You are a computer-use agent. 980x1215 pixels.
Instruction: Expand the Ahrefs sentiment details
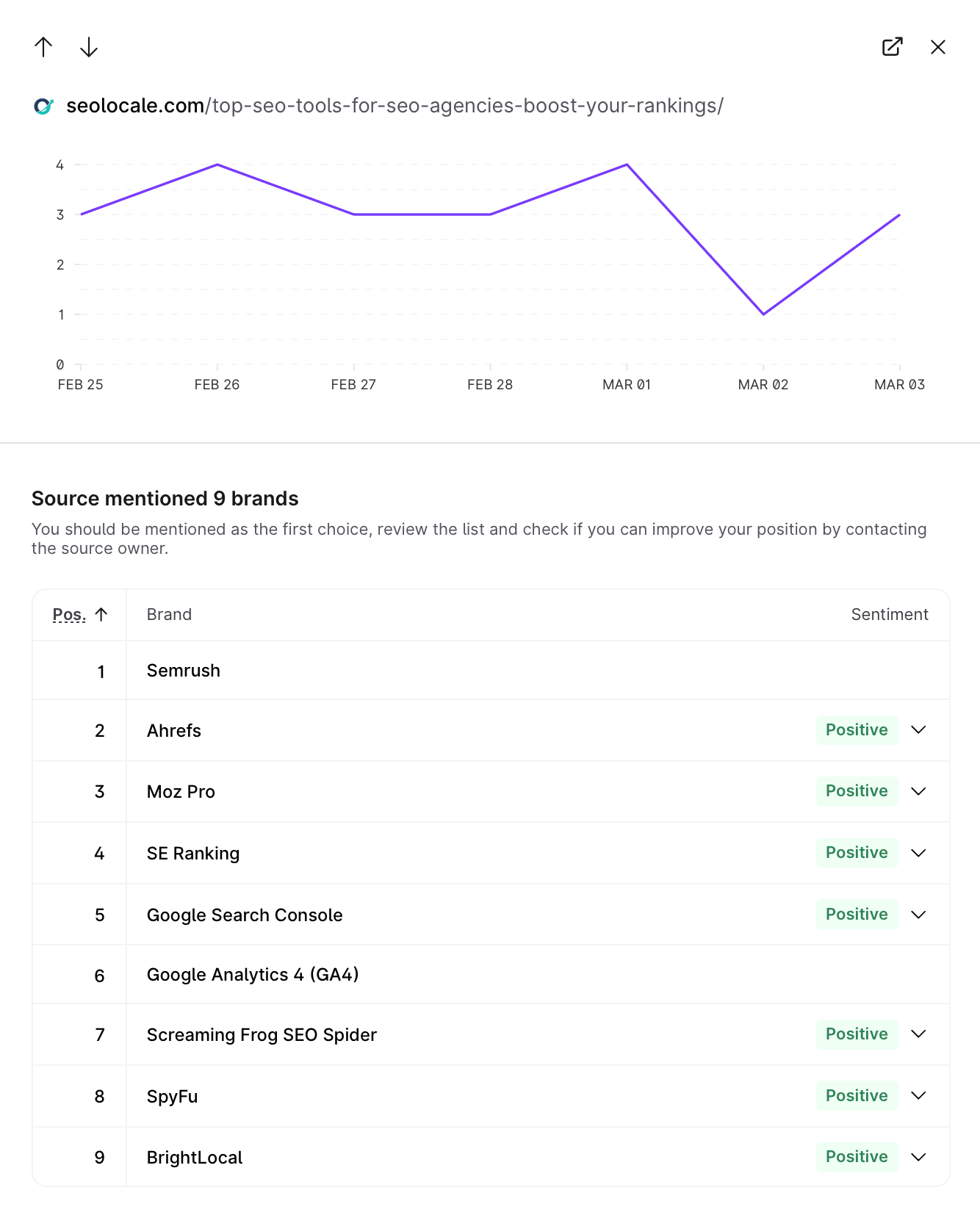(x=918, y=730)
